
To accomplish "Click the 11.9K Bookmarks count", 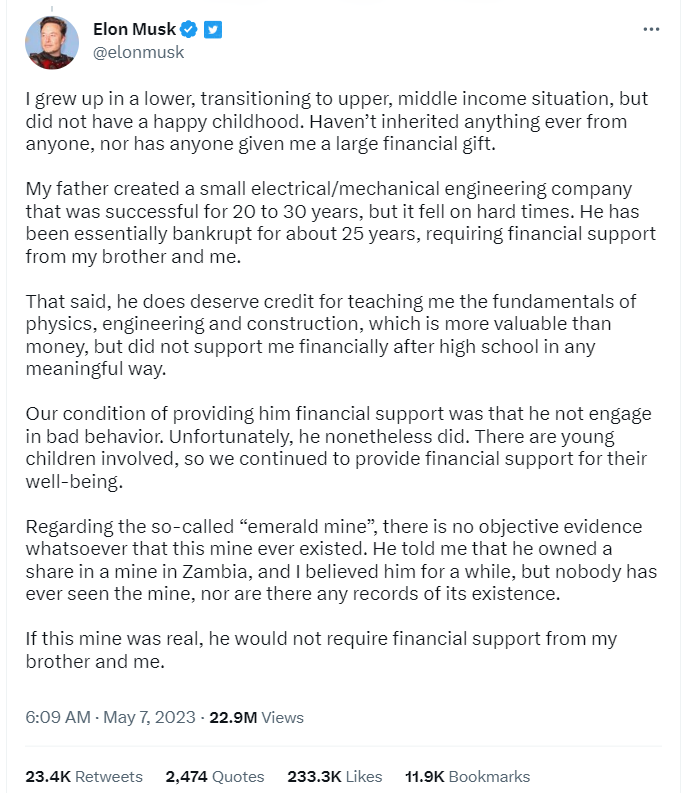I will (x=467, y=776).
